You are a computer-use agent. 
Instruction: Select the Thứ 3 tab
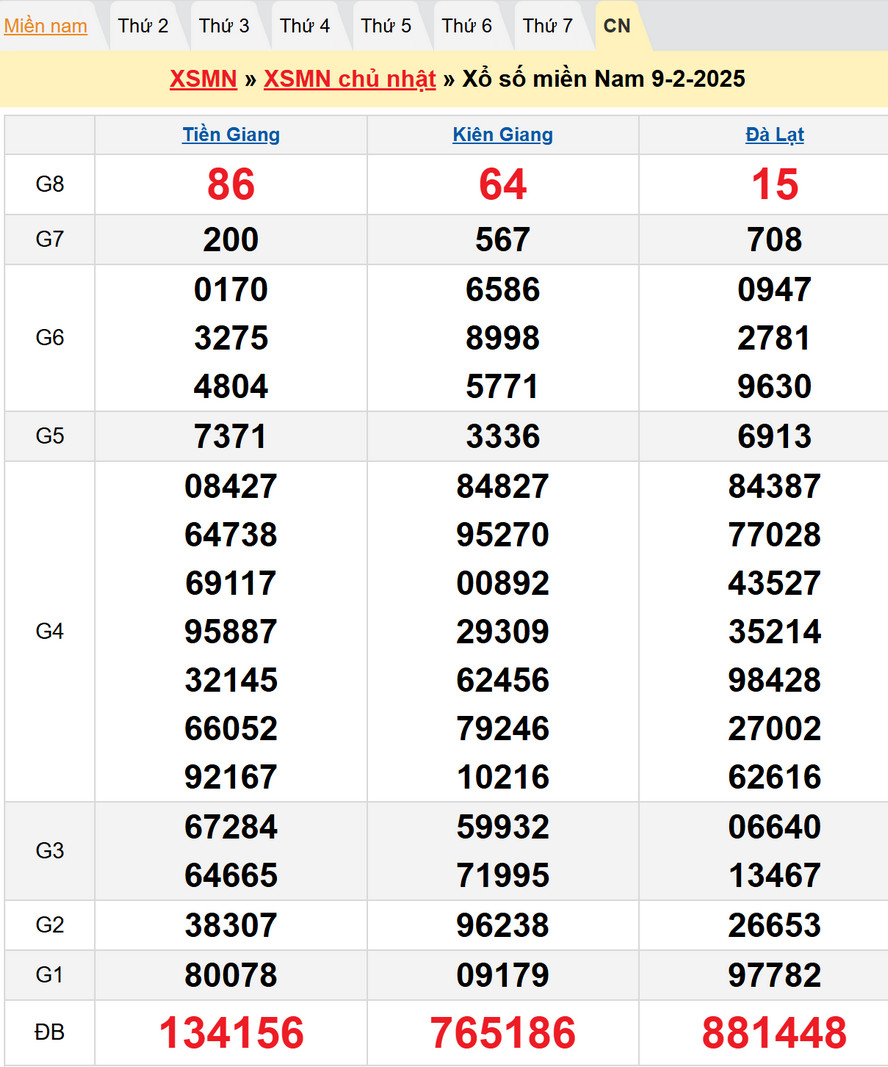click(x=224, y=26)
